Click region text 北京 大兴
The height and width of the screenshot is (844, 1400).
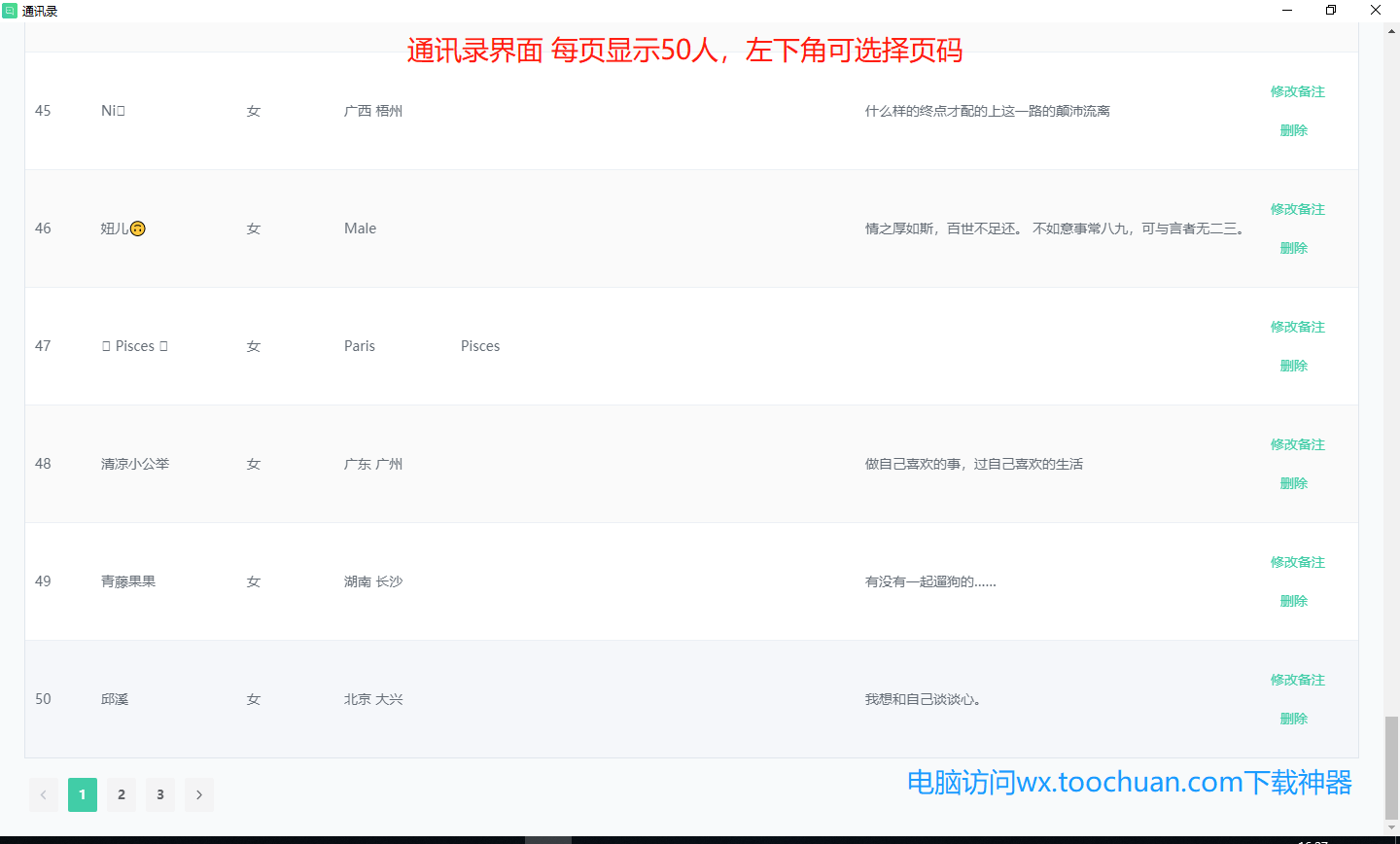coord(373,699)
